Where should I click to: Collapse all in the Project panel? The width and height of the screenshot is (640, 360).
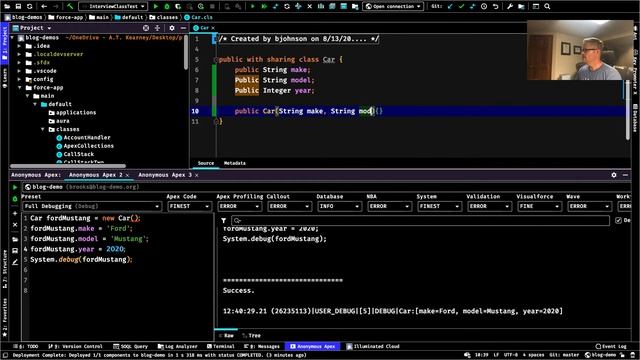(157, 28)
